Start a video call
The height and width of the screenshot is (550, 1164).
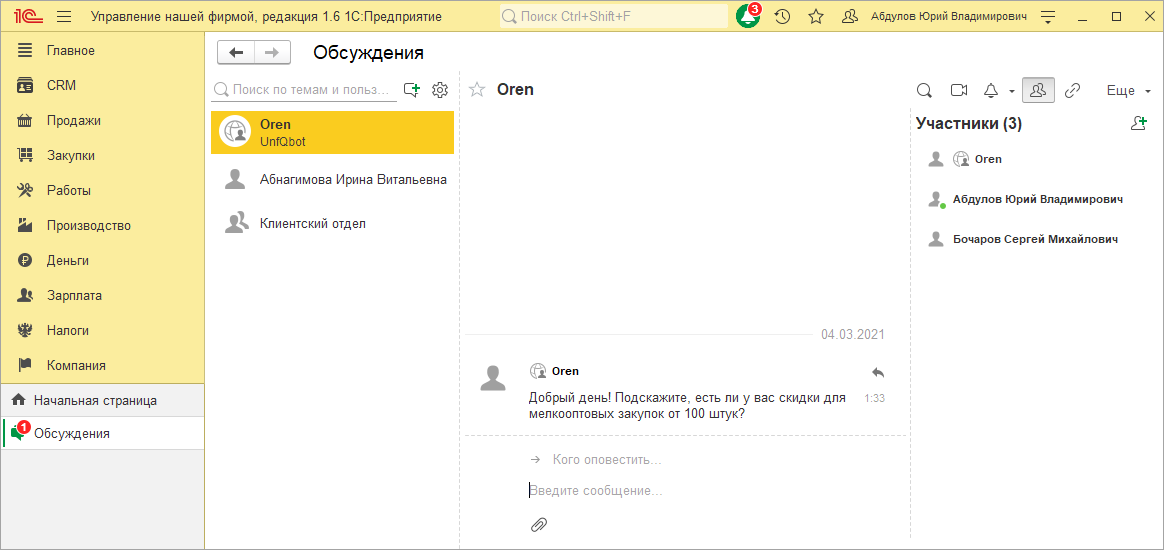pyautogui.click(x=959, y=90)
